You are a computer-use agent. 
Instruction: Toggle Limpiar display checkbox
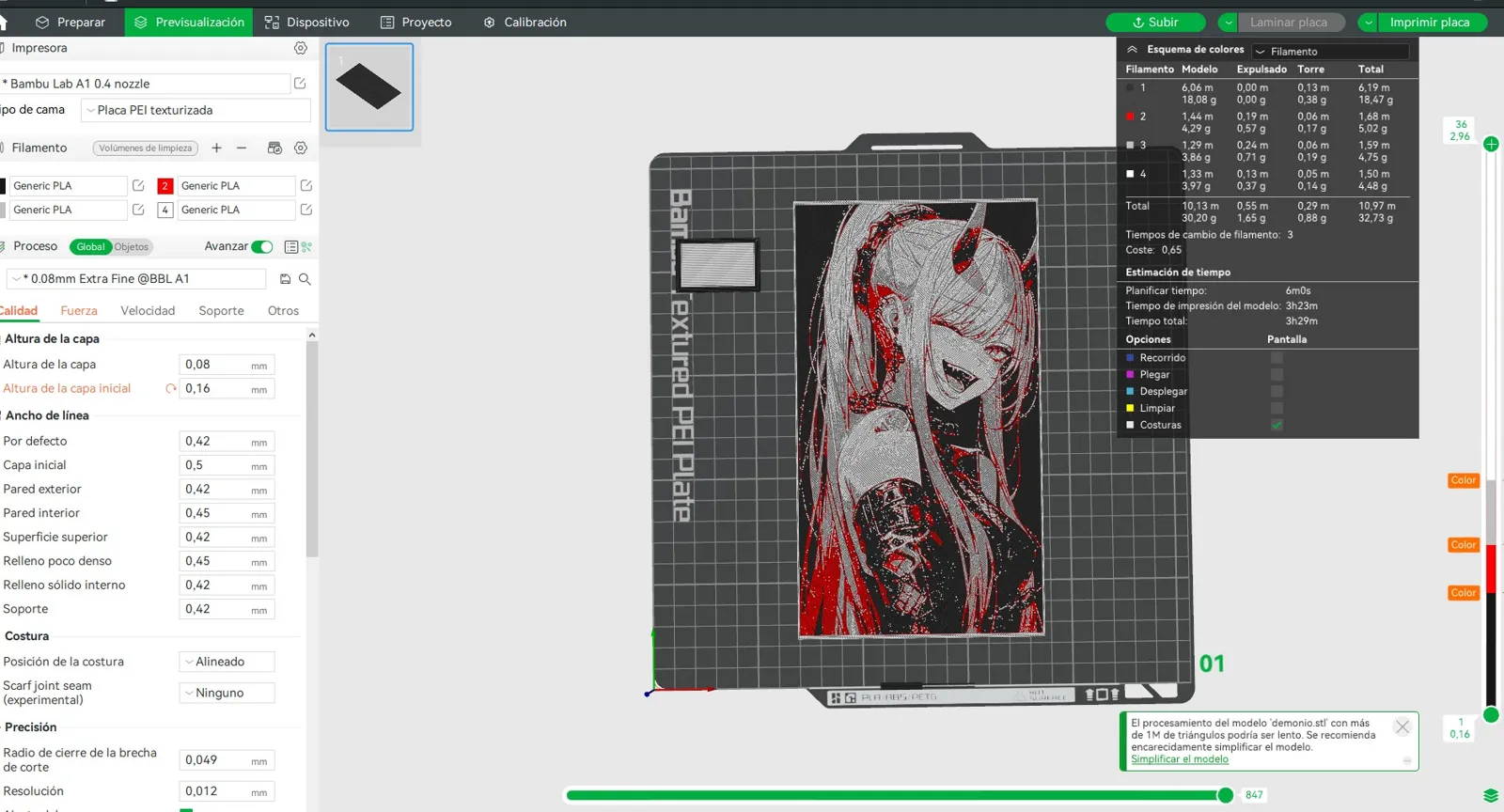pyautogui.click(x=1277, y=409)
